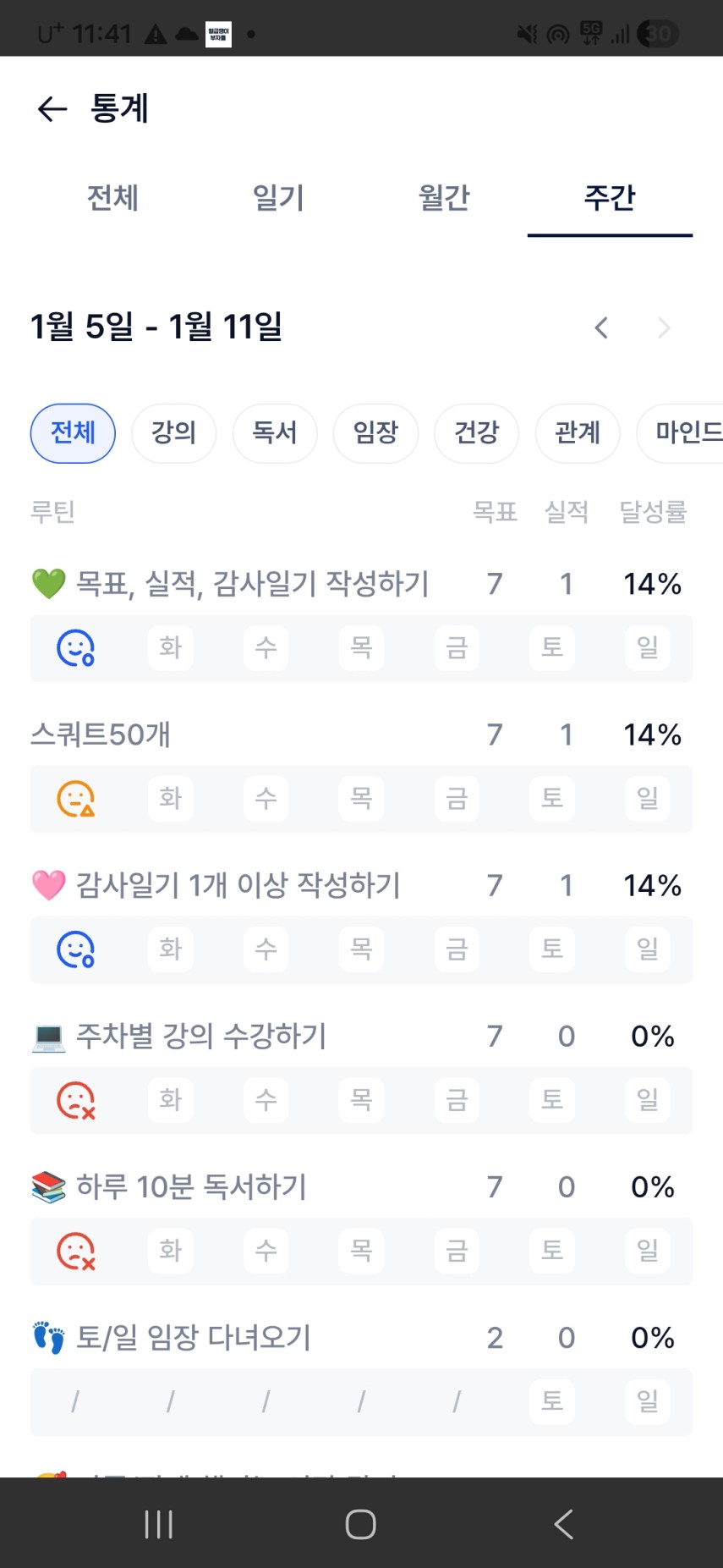Filter routines by 강의 category chip
This screenshot has height=1568, width=723.
click(x=173, y=433)
